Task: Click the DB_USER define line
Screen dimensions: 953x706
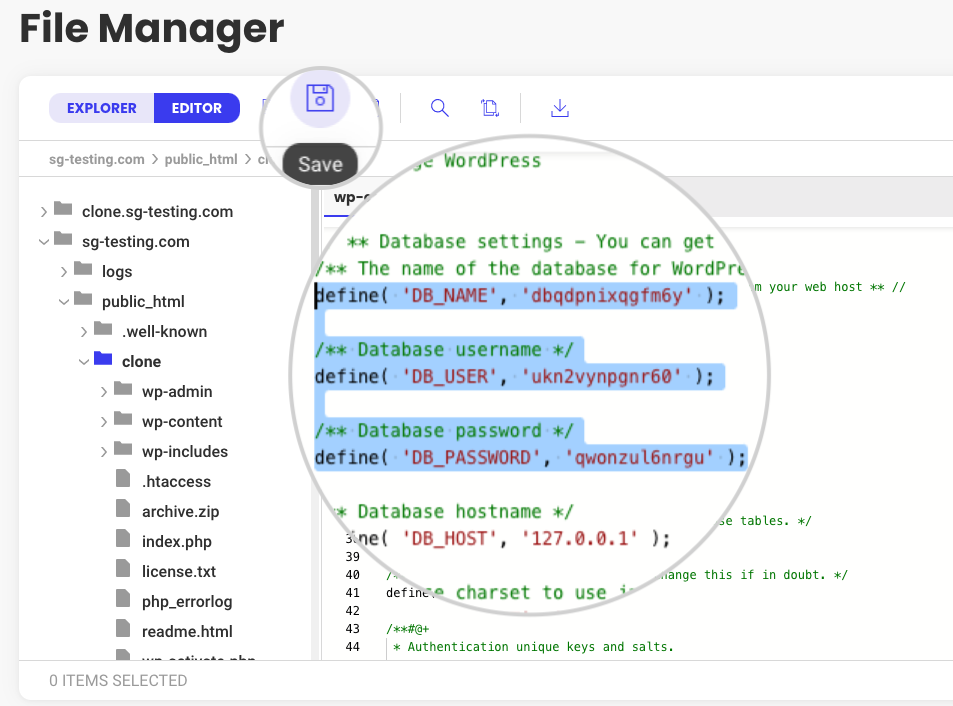Action: pos(514,377)
